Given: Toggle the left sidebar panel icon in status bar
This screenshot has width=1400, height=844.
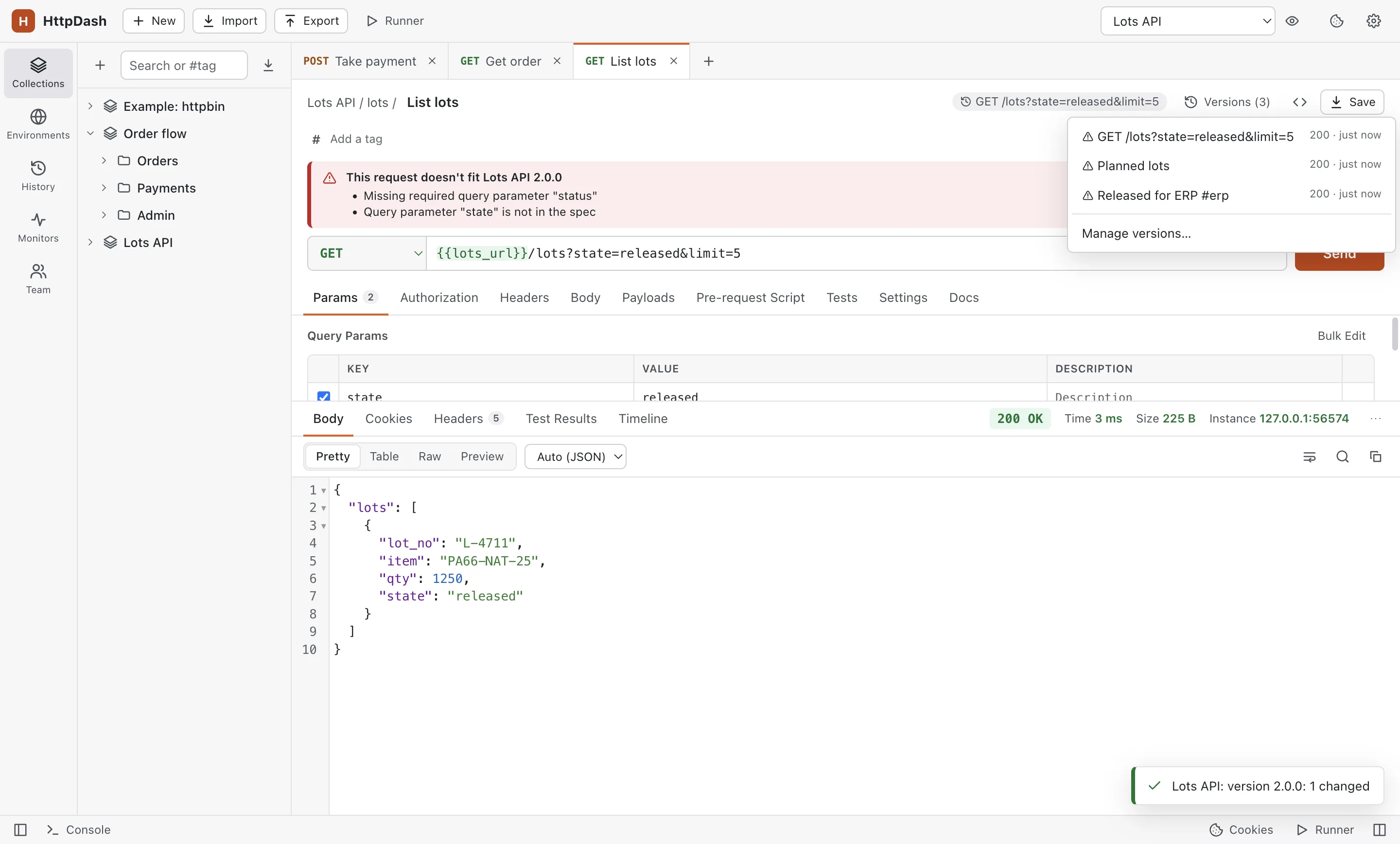Looking at the screenshot, I should pos(20,829).
